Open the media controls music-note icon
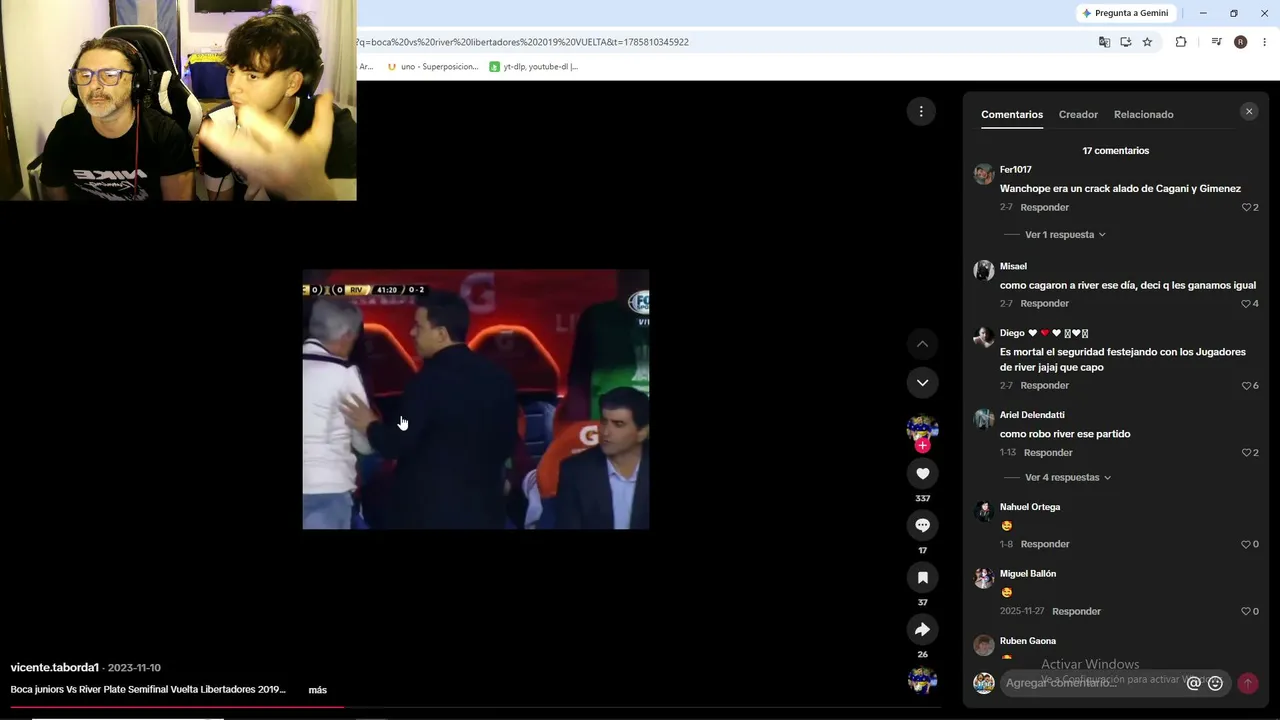The image size is (1280, 720). click(1216, 42)
